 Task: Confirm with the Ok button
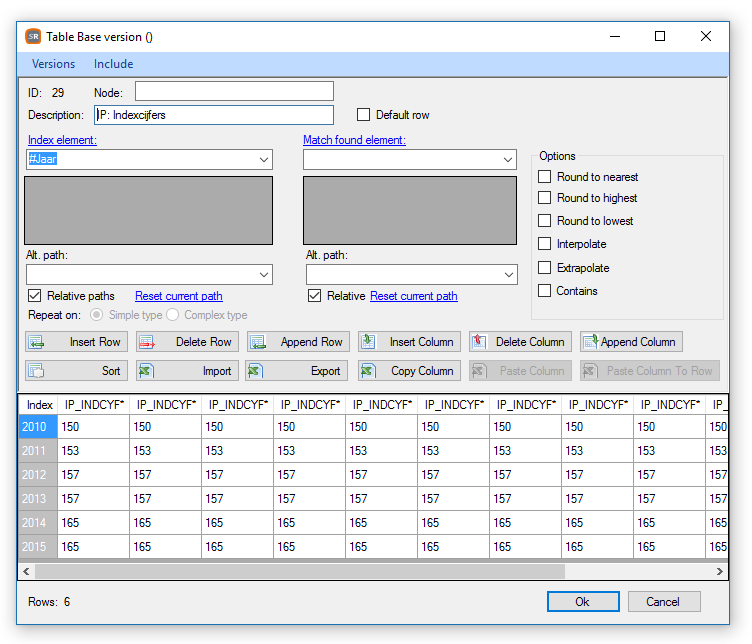click(583, 601)
